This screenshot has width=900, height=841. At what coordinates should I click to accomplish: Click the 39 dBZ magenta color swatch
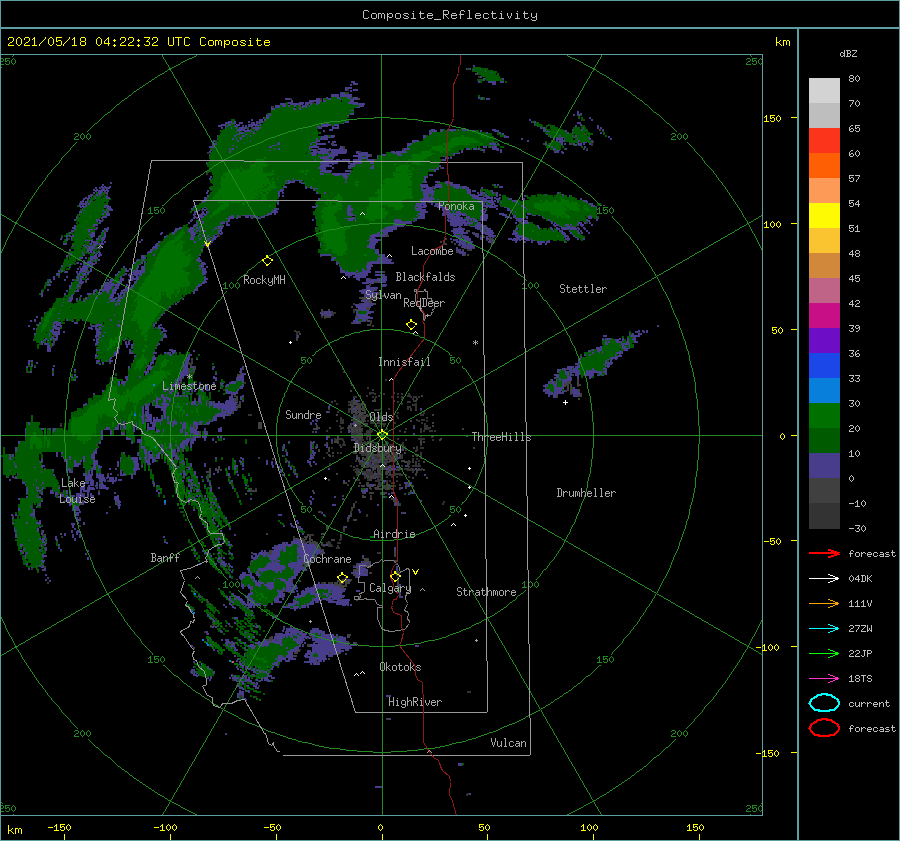click(824, 315)
